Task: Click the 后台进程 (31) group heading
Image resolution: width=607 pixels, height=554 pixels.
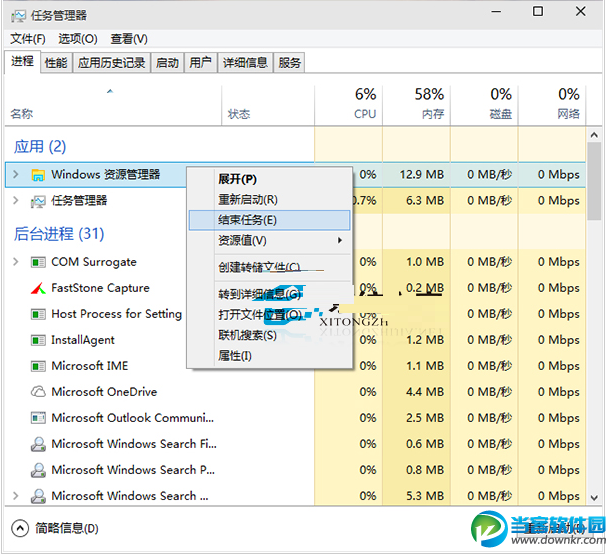Action: click(59, 234)
